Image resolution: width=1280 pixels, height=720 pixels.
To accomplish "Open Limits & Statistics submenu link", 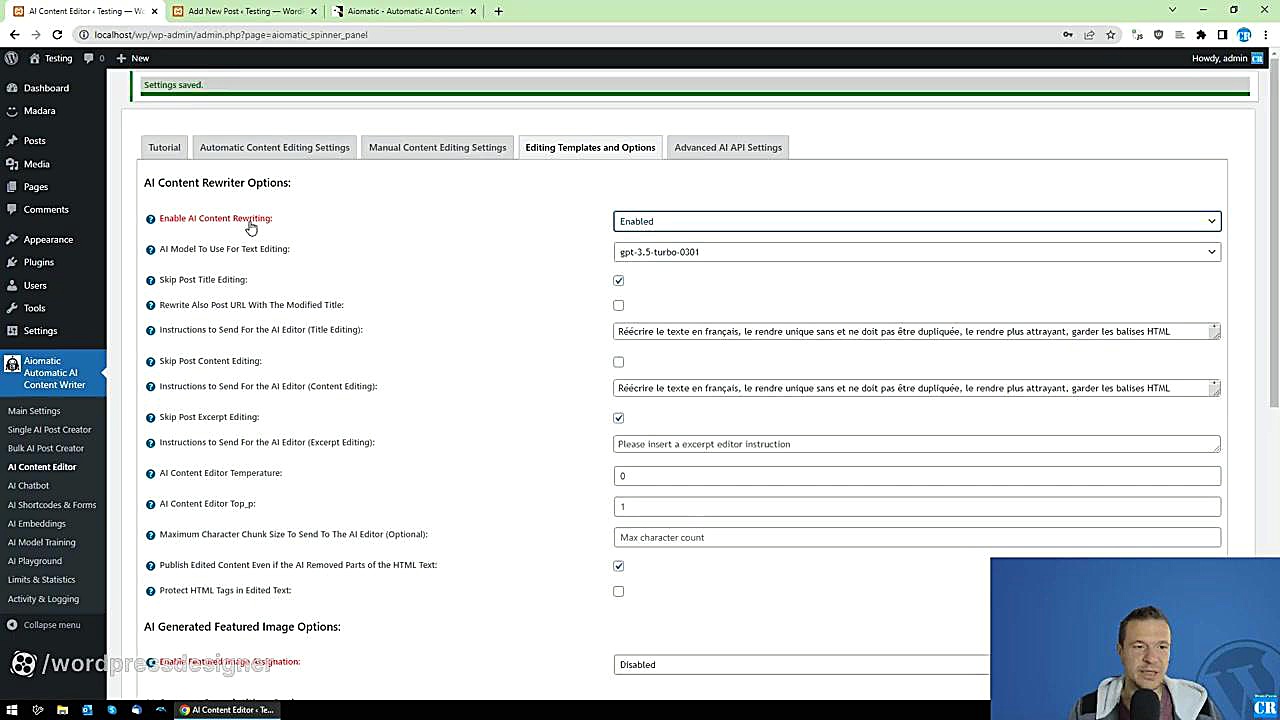I will click(41, 580).
